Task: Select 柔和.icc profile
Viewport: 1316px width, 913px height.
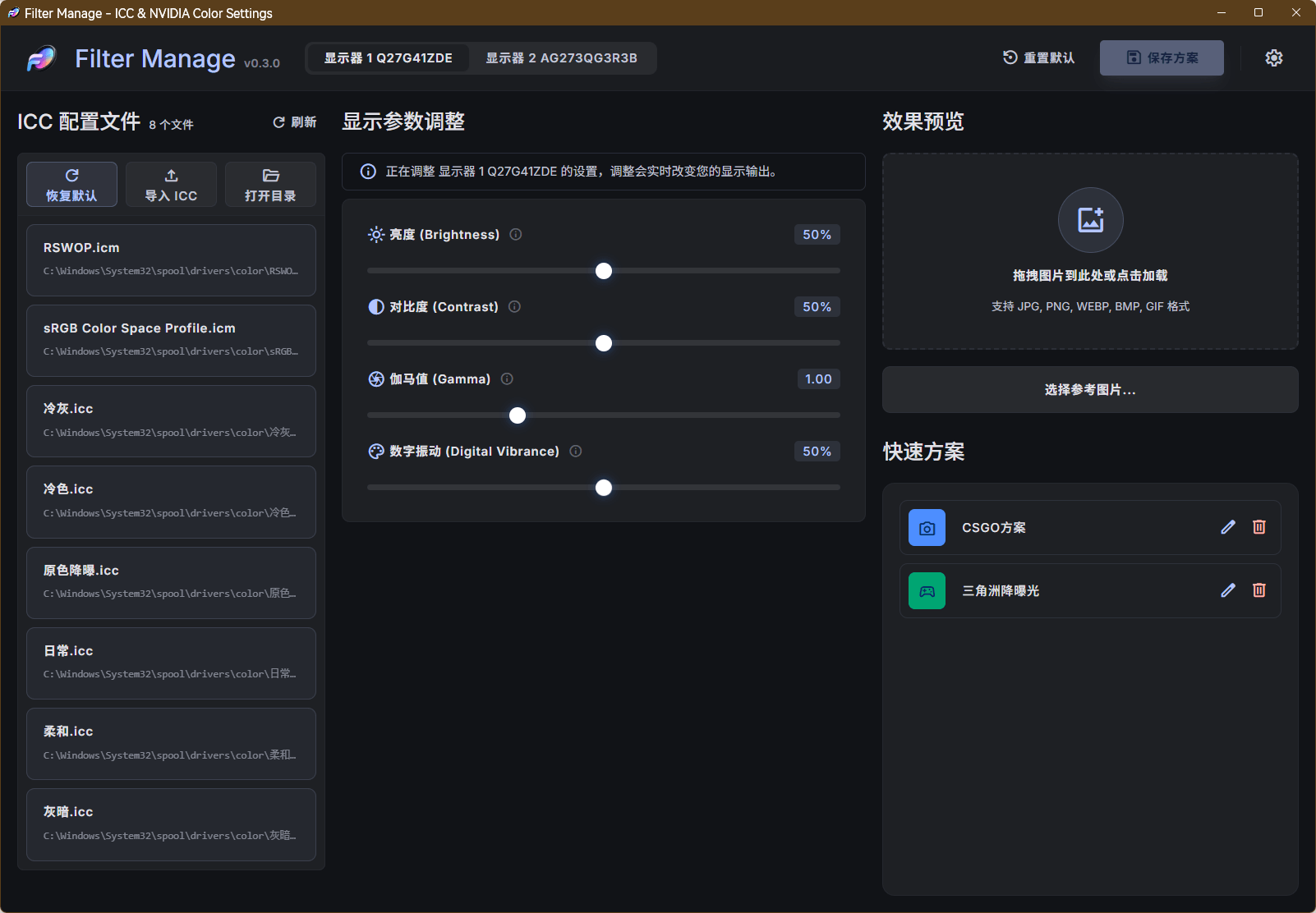Action: coord(171,743)
